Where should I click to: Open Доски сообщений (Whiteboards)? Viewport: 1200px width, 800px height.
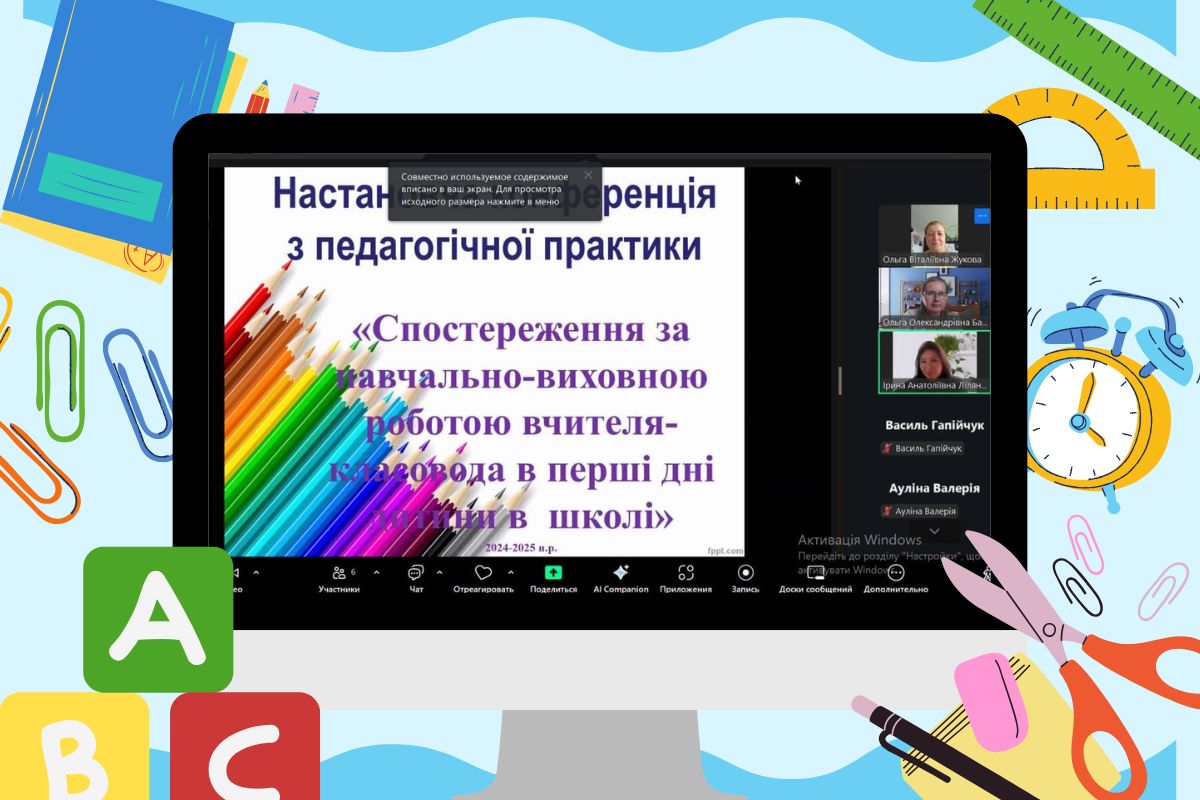tap(815, 574)
